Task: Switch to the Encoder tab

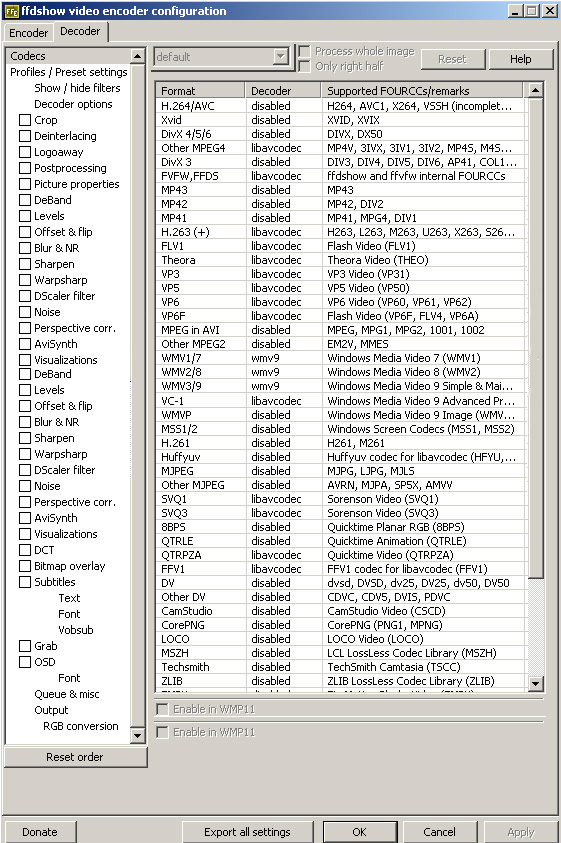Action: 29,33
